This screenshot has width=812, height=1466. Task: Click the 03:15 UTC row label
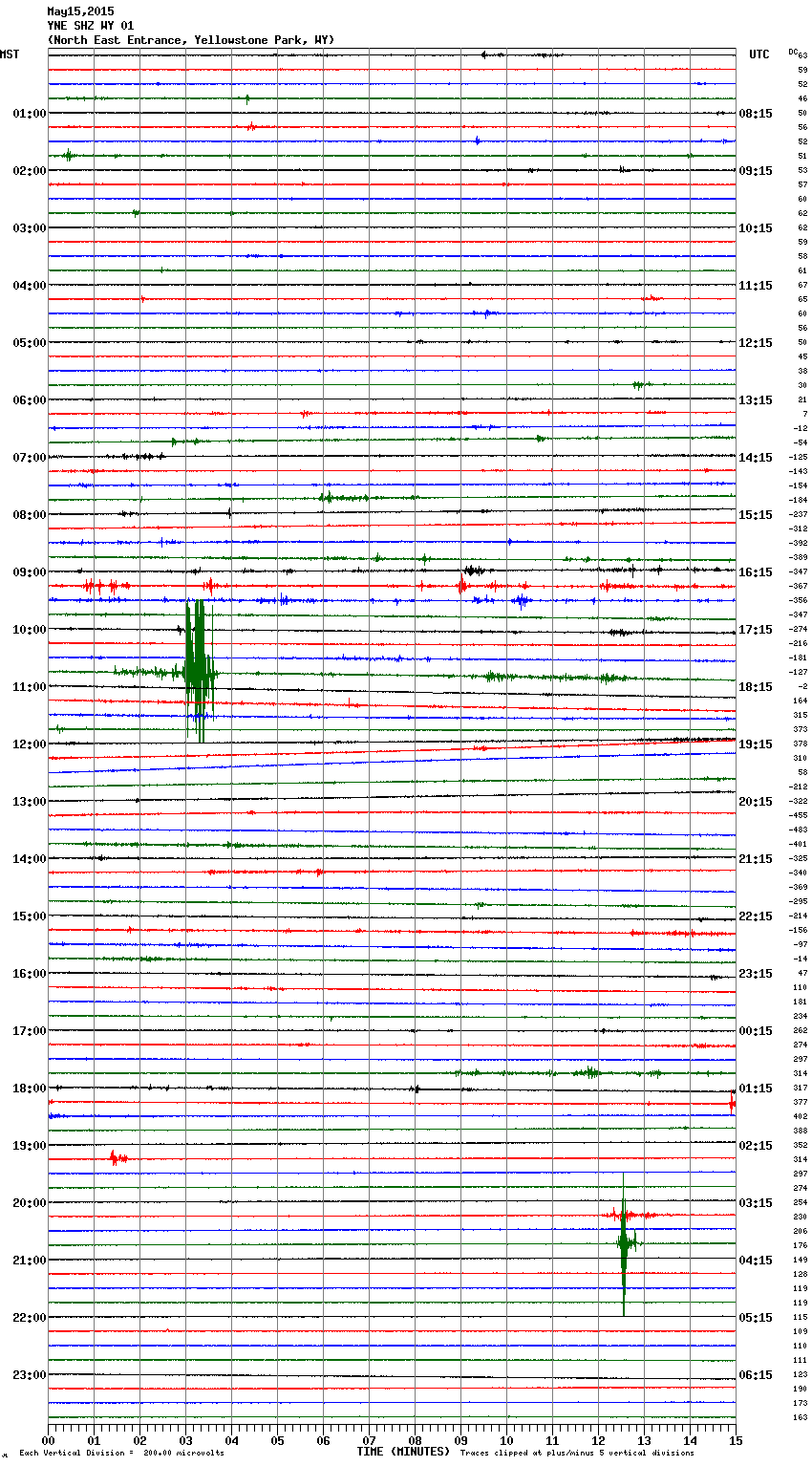(x=756, y=1203)
